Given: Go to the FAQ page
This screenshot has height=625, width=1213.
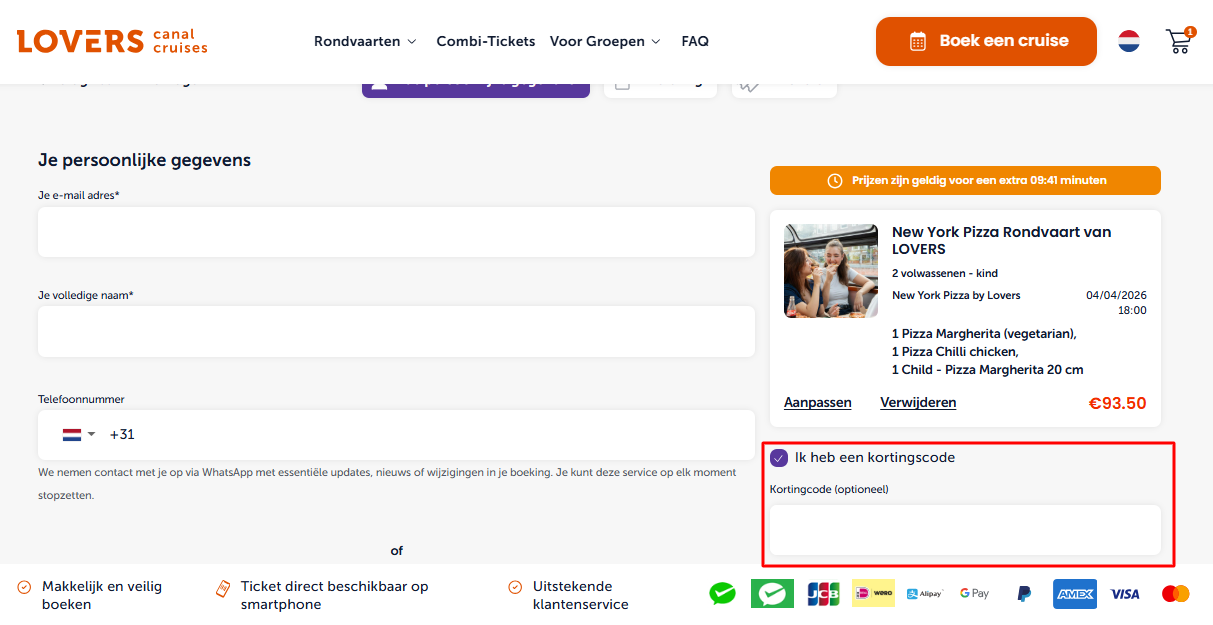Looking at the screenshot, I should (695, 41).
